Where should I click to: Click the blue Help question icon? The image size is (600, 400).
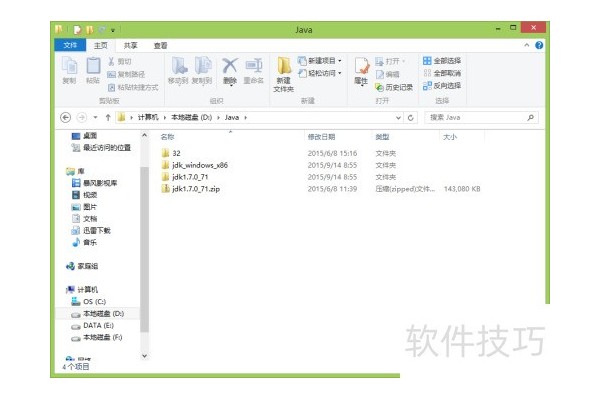pos(539,45)
